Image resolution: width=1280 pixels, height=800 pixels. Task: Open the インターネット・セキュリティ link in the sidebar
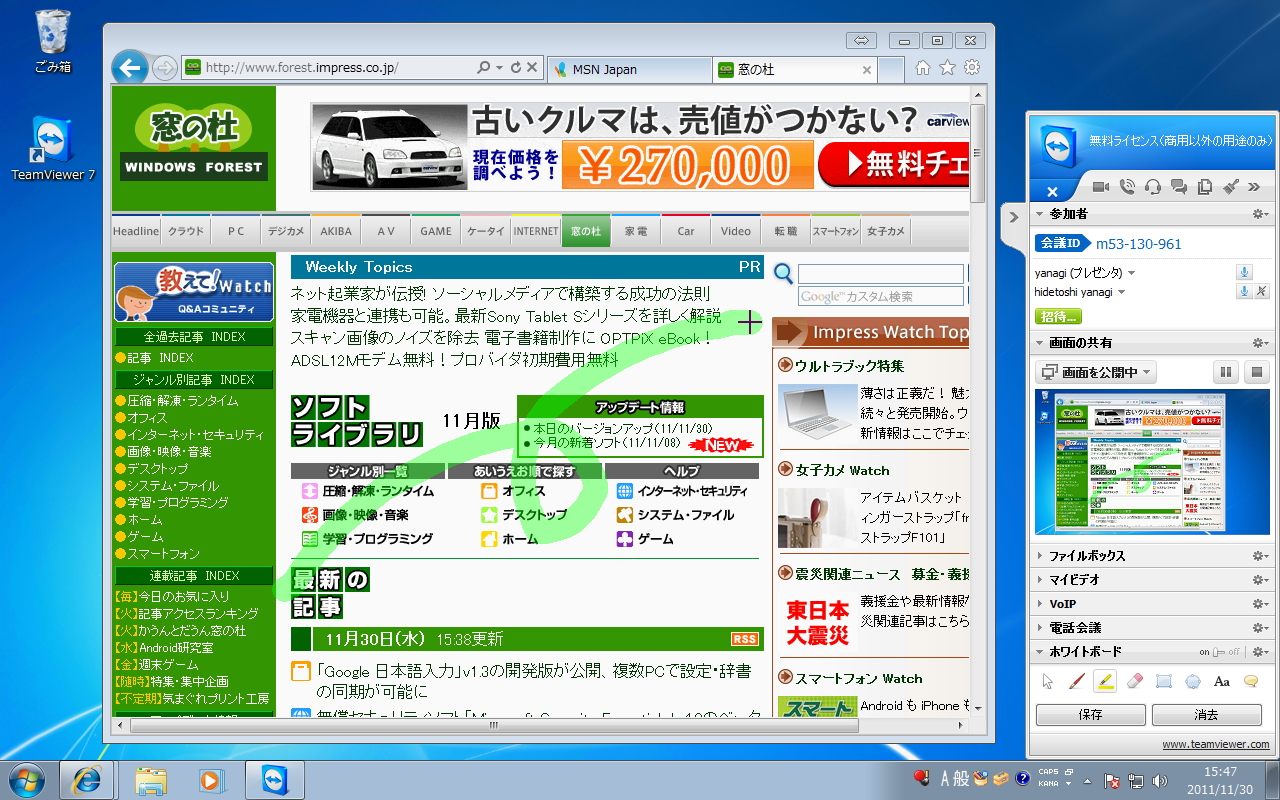point(195,435)
